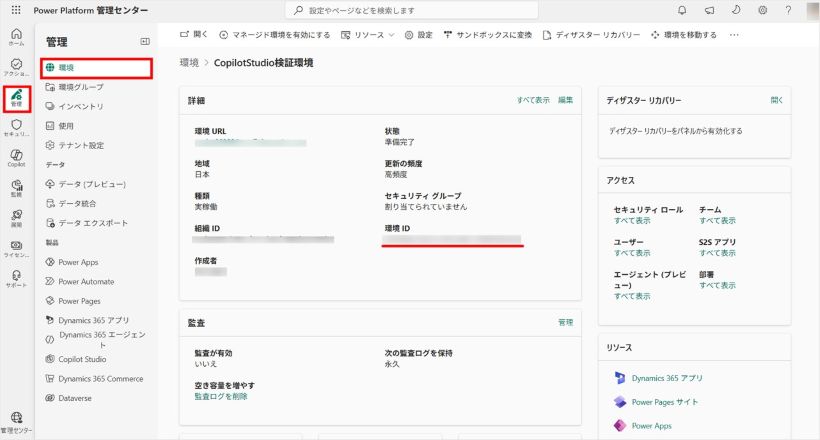The width and height of the screenshot is (820, 440).
Task: Open Dynamics 365 アプリ nav item
Action: tap(96, 320)
